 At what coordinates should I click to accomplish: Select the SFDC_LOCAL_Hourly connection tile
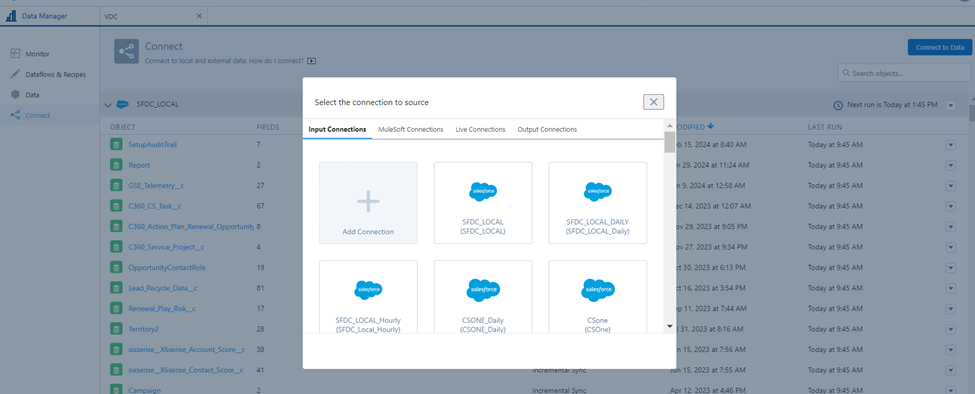[368, 296]
